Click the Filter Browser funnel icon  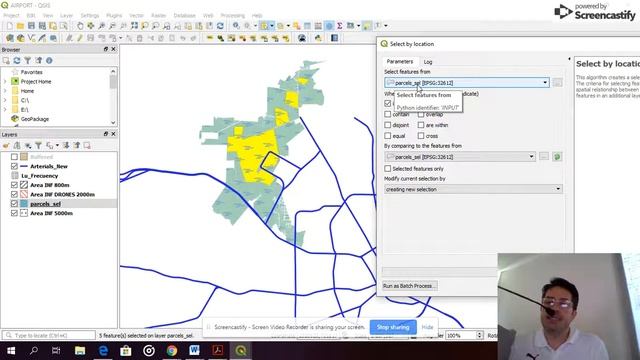[27, 60]
